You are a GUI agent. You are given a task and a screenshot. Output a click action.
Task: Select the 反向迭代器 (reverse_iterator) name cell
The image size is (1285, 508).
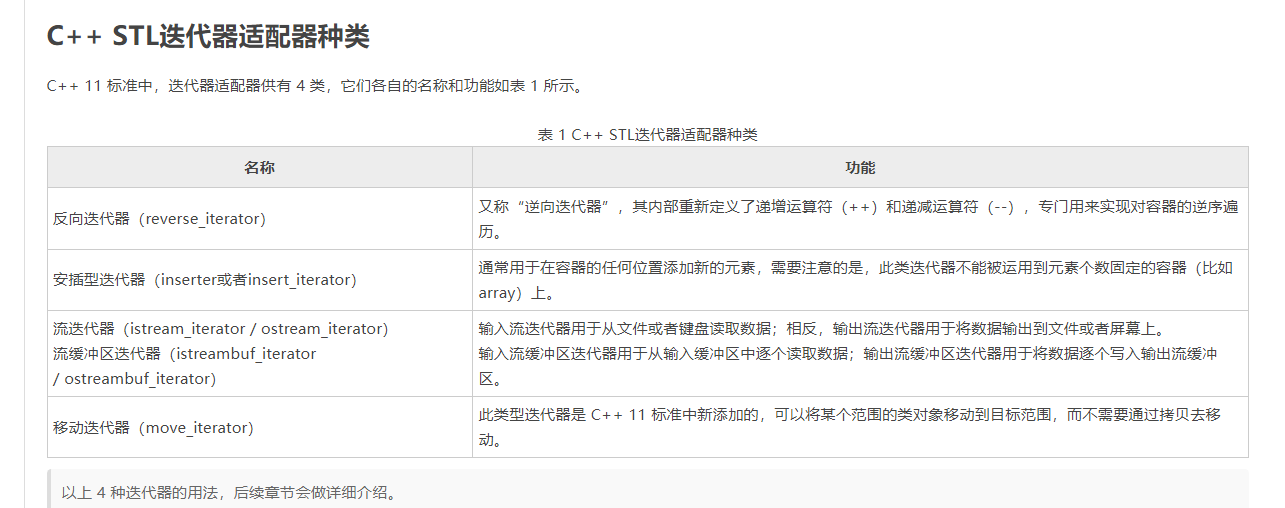(159, 219)
